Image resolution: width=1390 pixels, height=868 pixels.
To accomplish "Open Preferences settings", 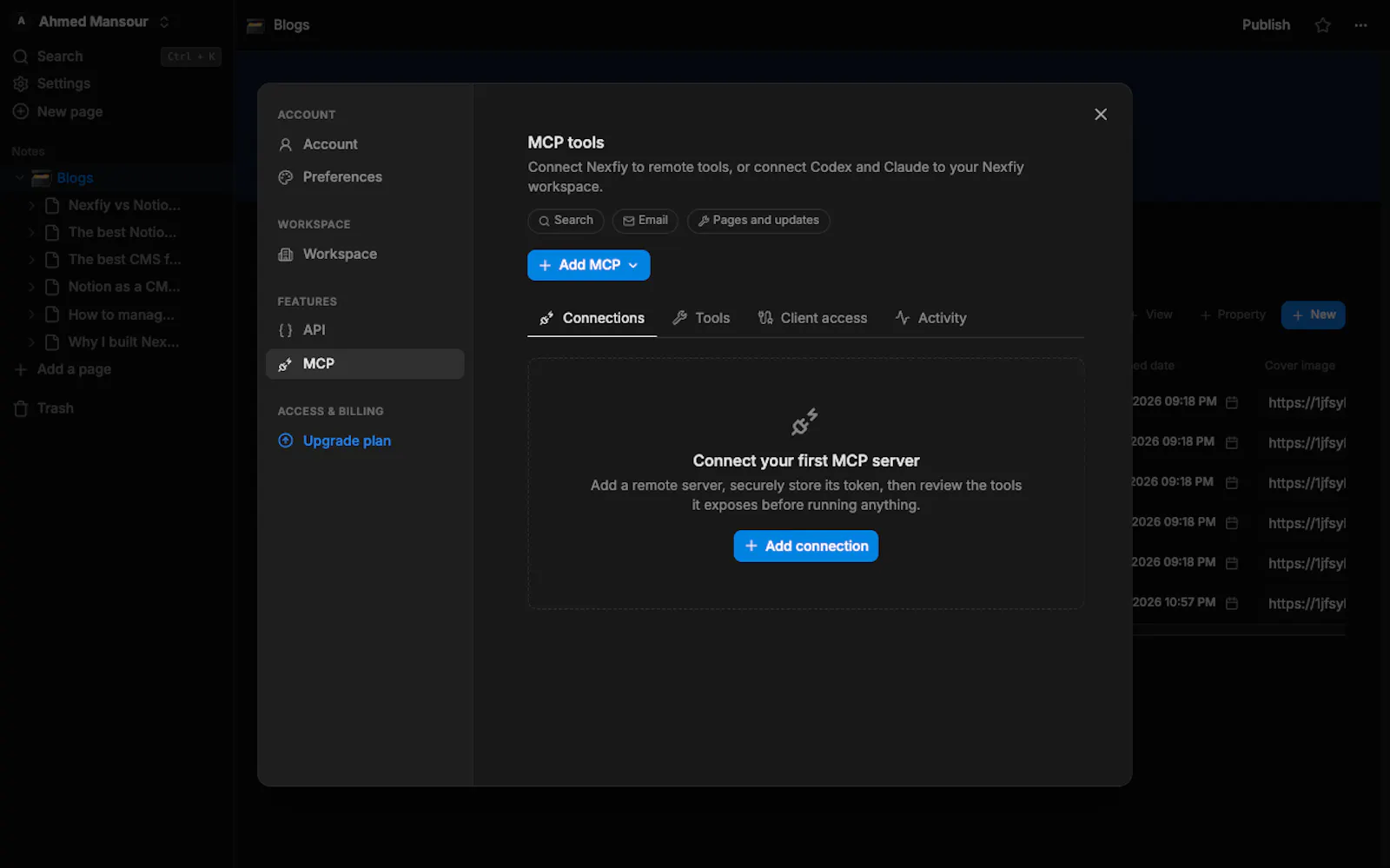I will [365, 177].
